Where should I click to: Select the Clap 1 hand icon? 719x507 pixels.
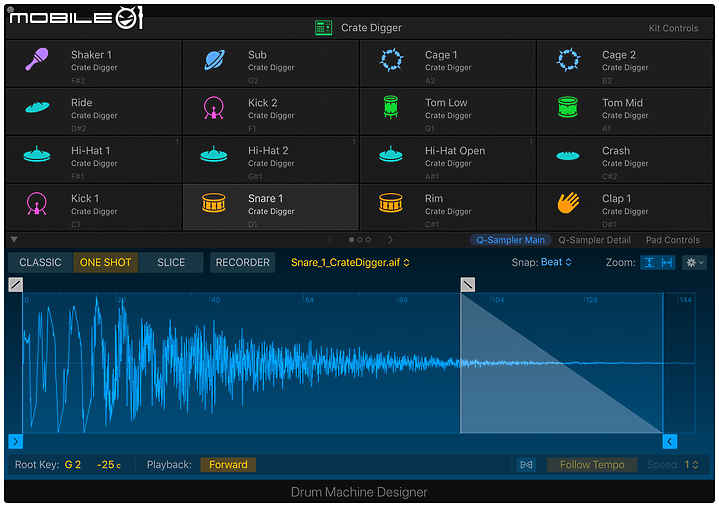568,203
